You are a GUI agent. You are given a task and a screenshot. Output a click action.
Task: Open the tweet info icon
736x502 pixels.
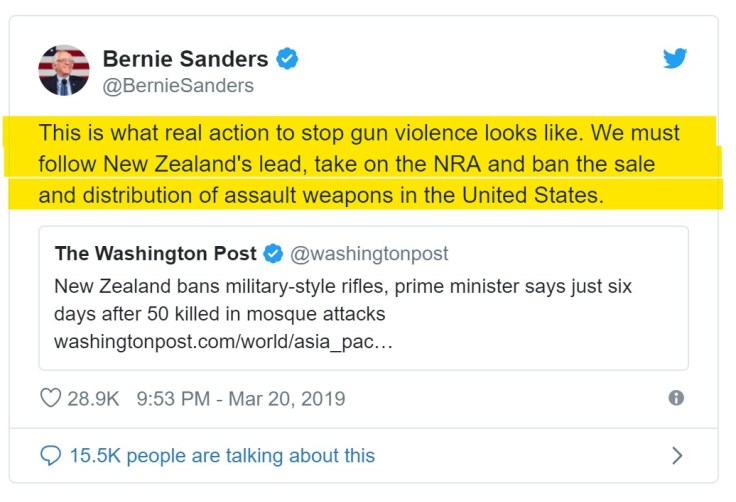coord(676,398)
